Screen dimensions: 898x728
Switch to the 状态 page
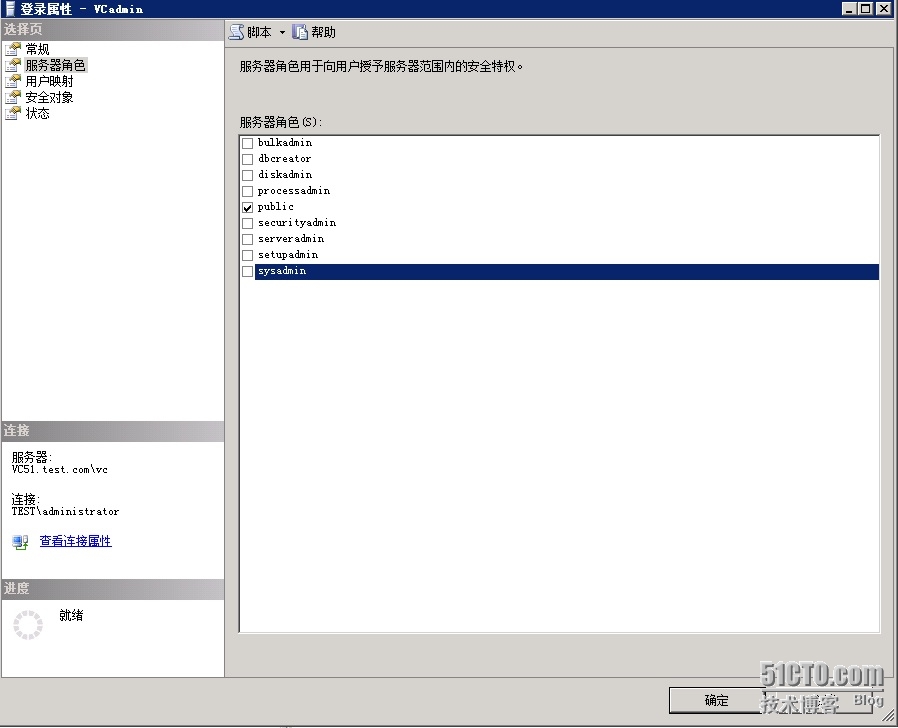coord(37,113)
